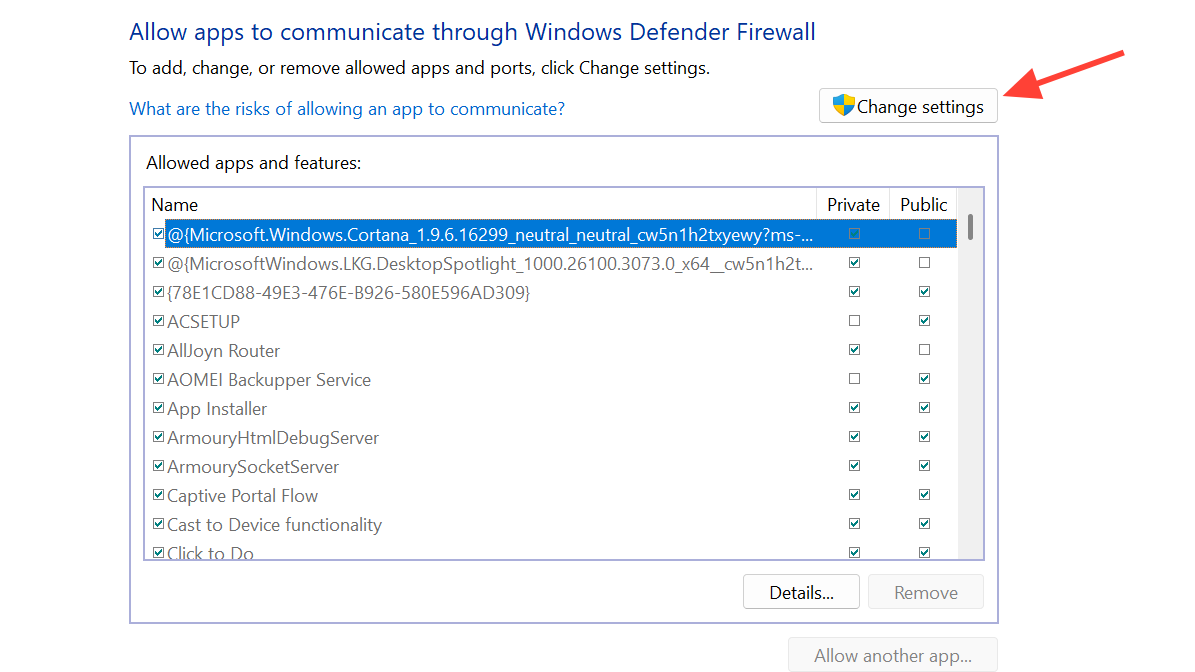1195x672 pixels.
Task: Select the Cast to Device functionality row
Action: point(274,524)
